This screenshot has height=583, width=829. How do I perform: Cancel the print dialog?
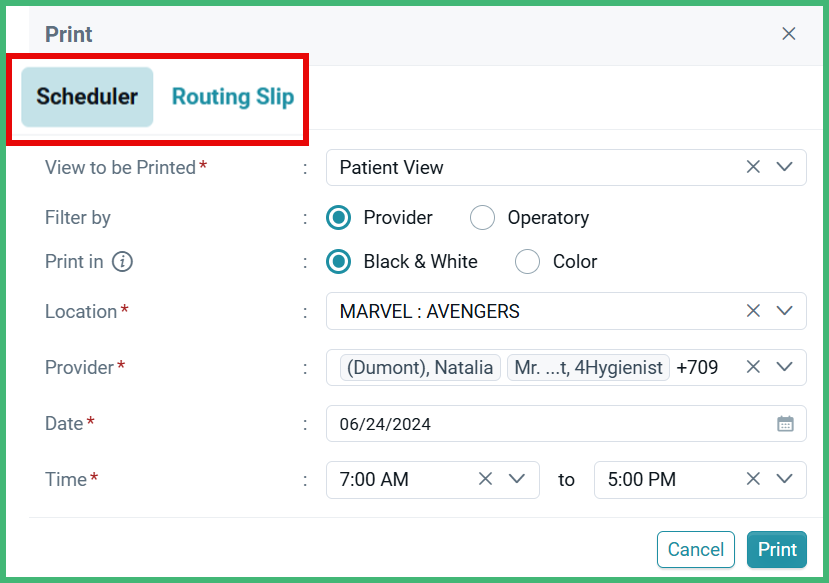pos(695,549)
